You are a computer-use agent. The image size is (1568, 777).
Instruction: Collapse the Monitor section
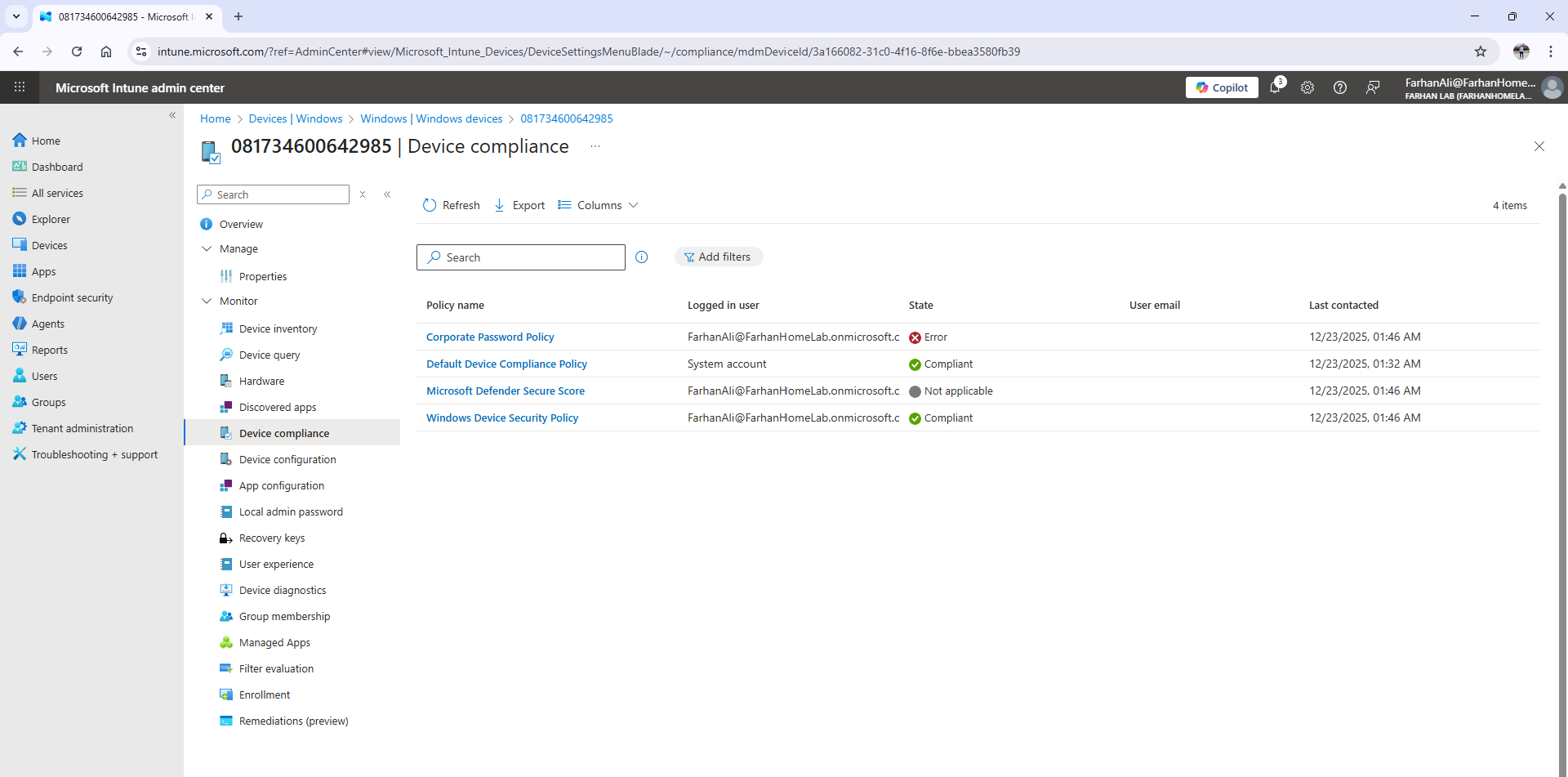point(207,301)
